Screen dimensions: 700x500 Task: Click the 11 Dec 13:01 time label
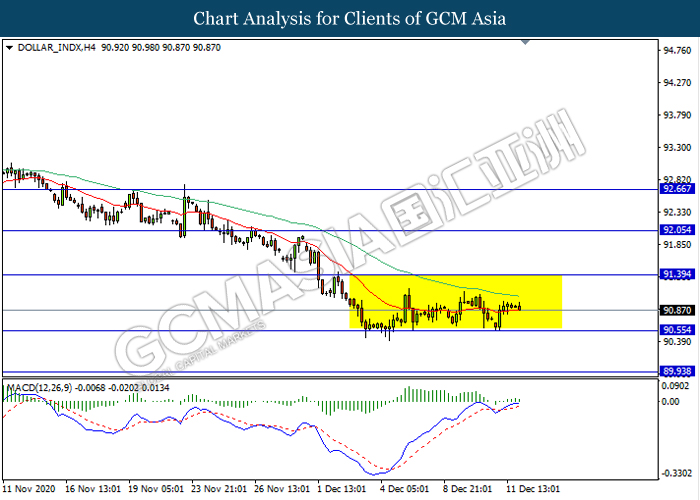tap(533, 489)
